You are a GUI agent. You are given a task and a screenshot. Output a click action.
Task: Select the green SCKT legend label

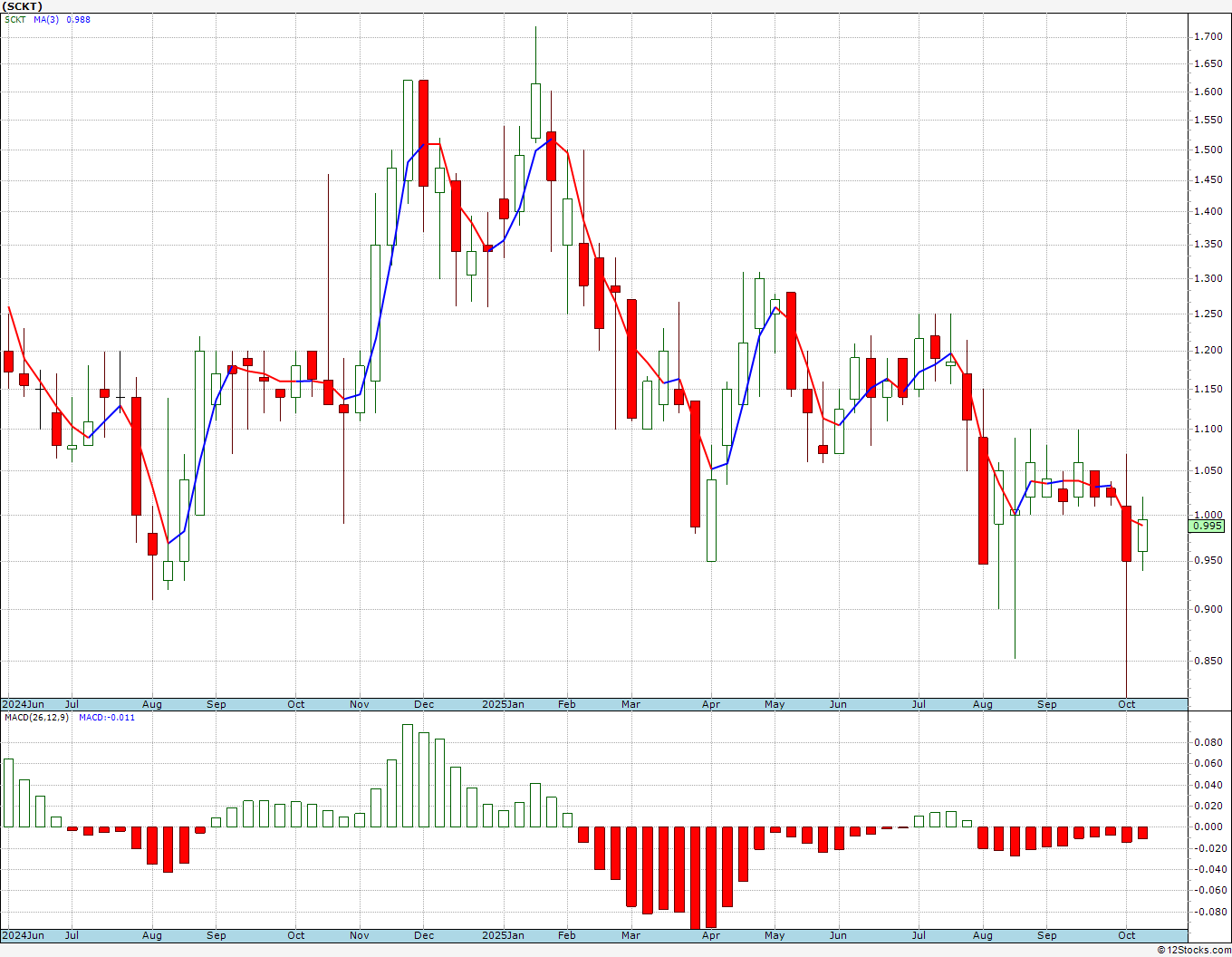(15, 19)
